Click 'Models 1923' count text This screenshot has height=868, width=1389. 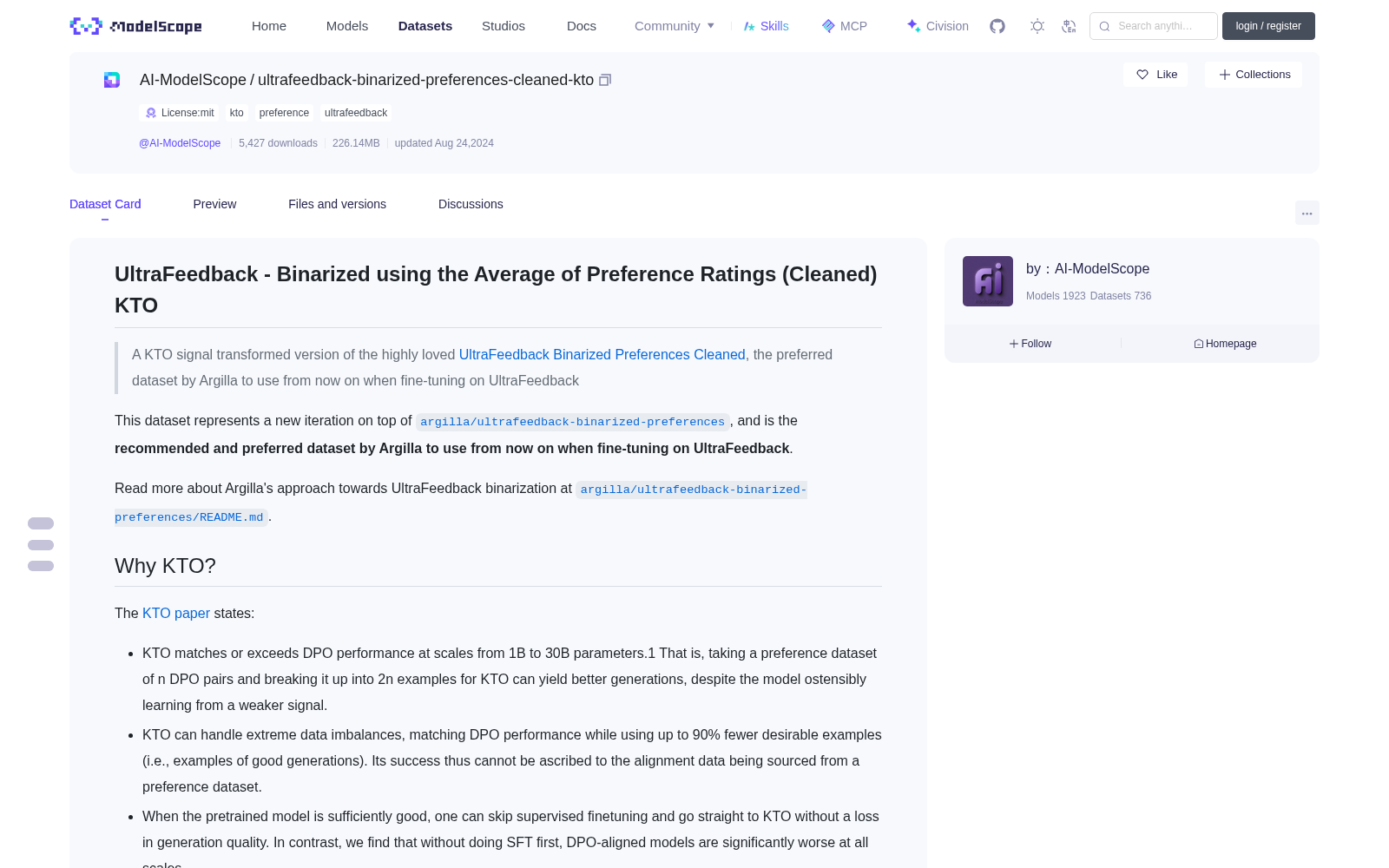pos(1056,296)
